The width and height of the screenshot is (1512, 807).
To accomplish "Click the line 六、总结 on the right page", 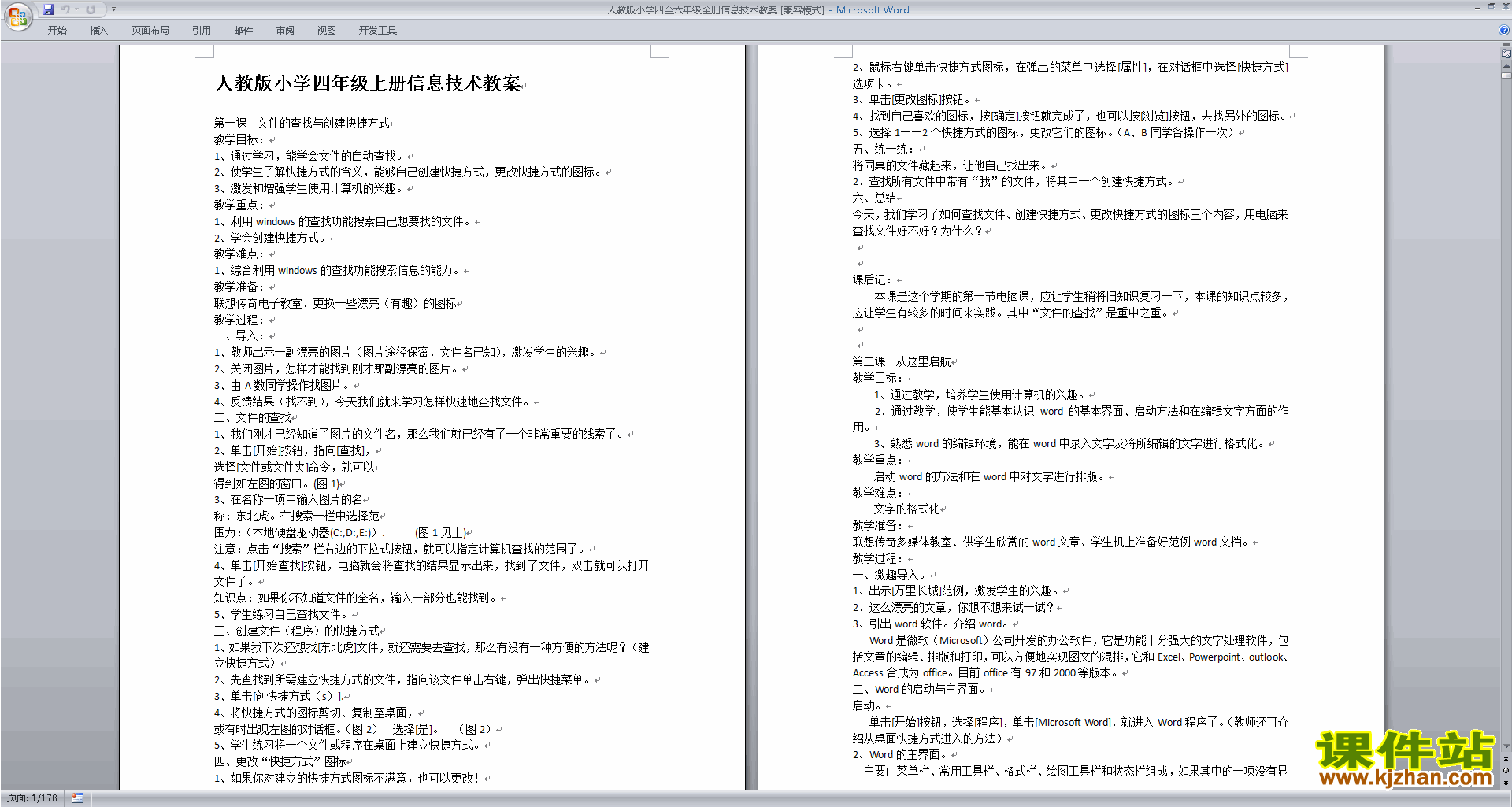I will 874,198.
